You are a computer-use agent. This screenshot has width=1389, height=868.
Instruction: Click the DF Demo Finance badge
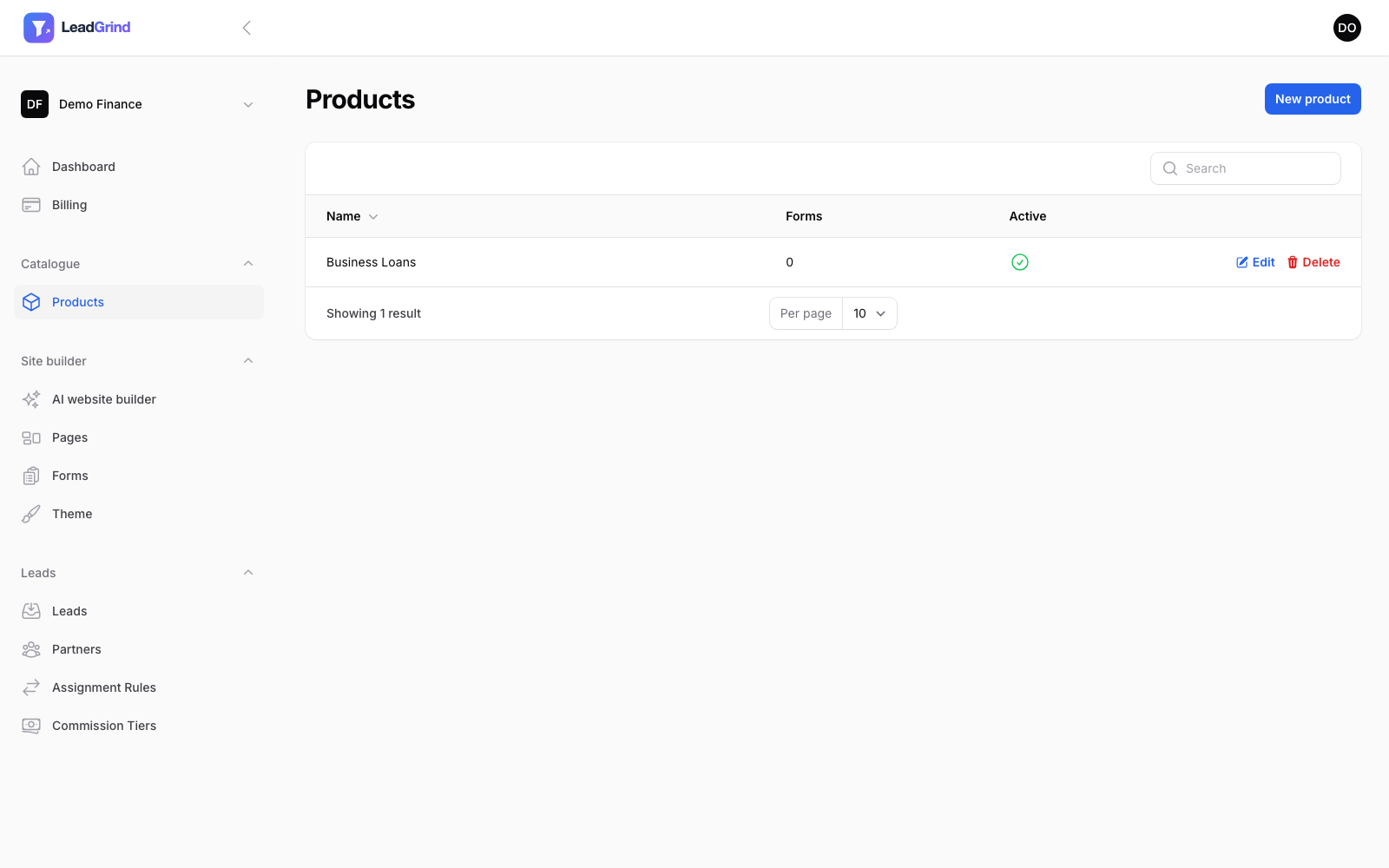pos(35,104)
